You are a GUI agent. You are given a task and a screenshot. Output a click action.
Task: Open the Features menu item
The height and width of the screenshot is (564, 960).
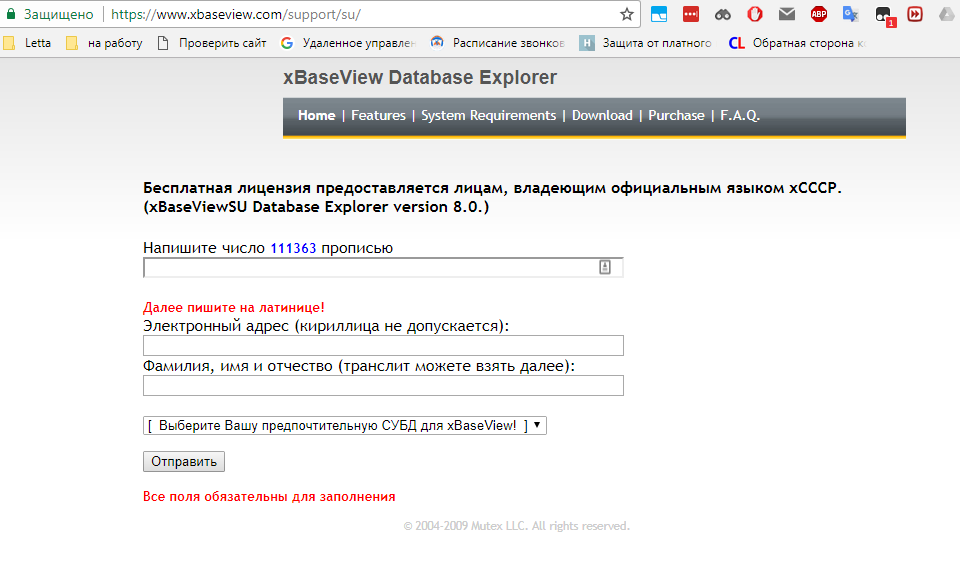378,115
